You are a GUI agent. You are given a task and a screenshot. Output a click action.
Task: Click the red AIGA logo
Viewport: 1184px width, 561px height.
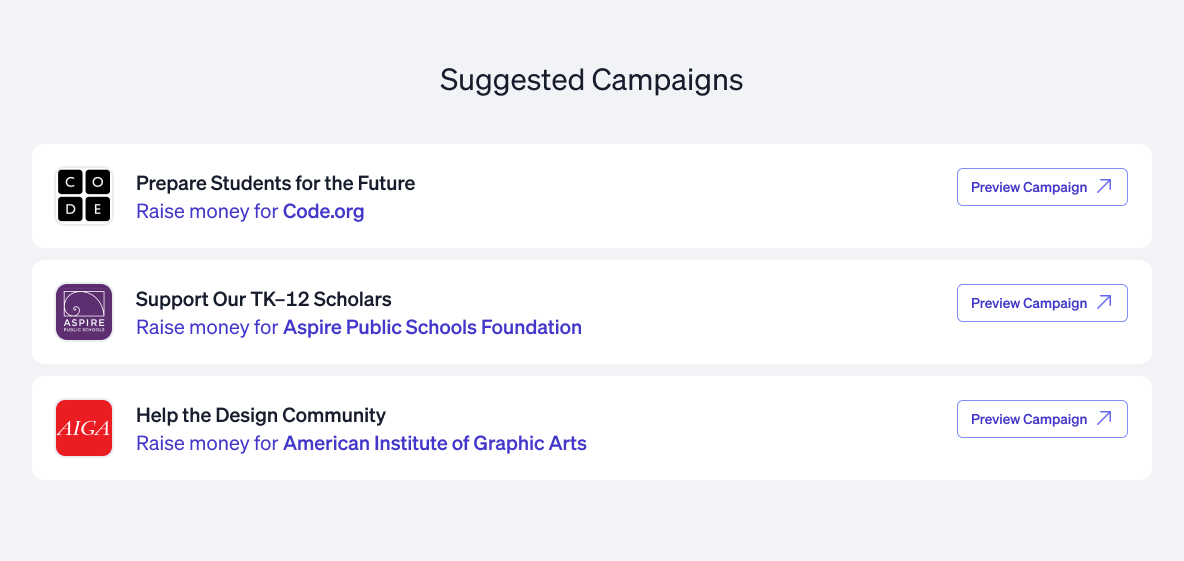pyautogui.click(x=84, y=428)
